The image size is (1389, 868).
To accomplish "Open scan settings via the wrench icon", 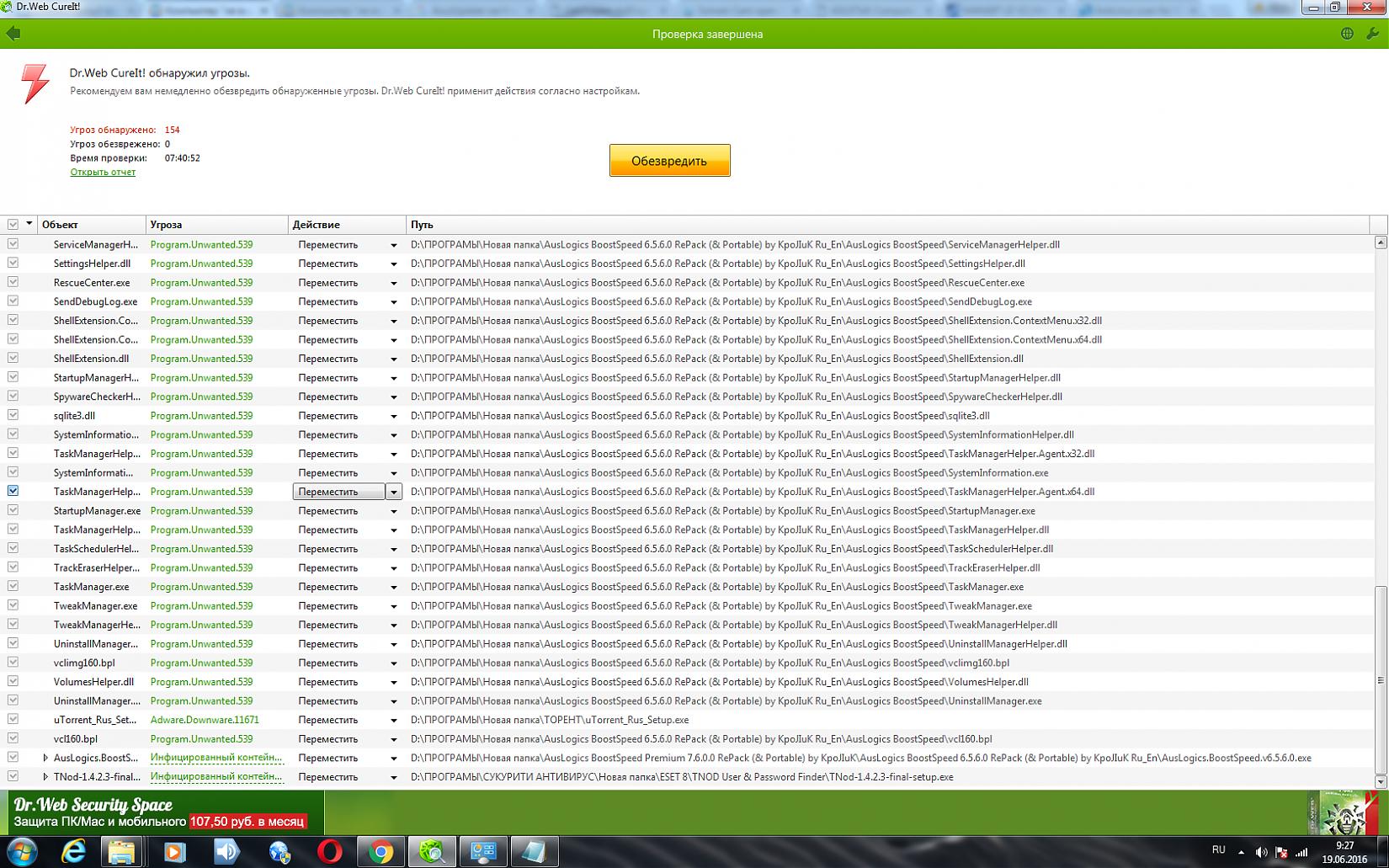I will (x=1373, y=34).
